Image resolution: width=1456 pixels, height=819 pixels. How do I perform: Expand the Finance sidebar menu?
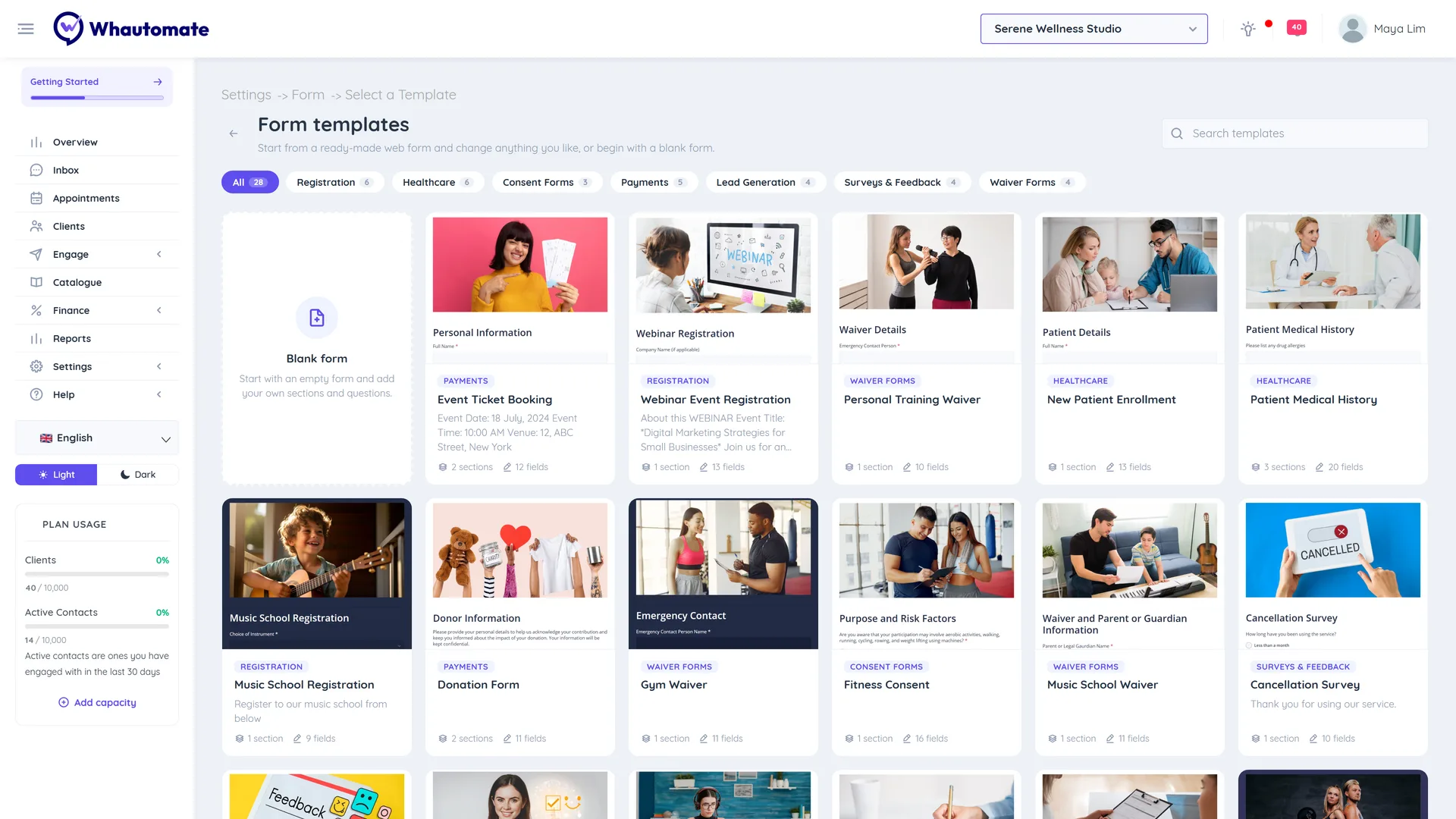click(97, 310)
